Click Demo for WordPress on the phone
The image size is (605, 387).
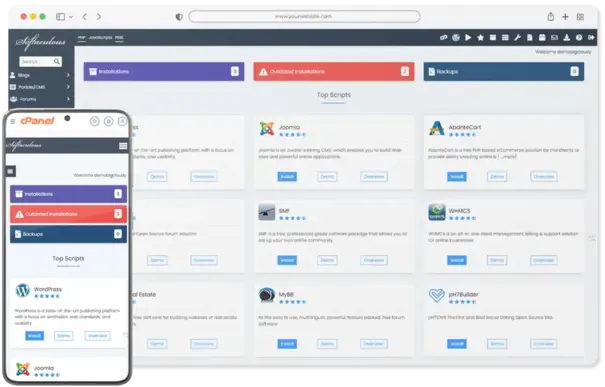64,336
